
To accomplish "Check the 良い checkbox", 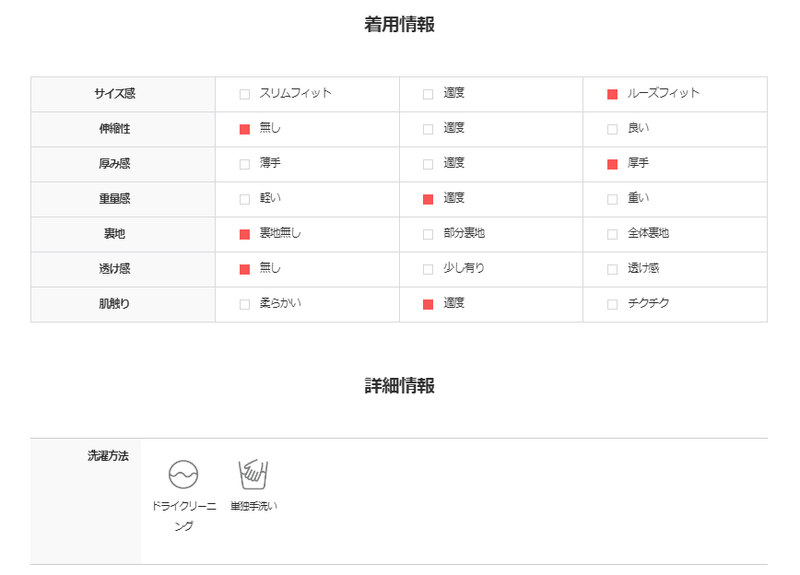I will (612, 129).
